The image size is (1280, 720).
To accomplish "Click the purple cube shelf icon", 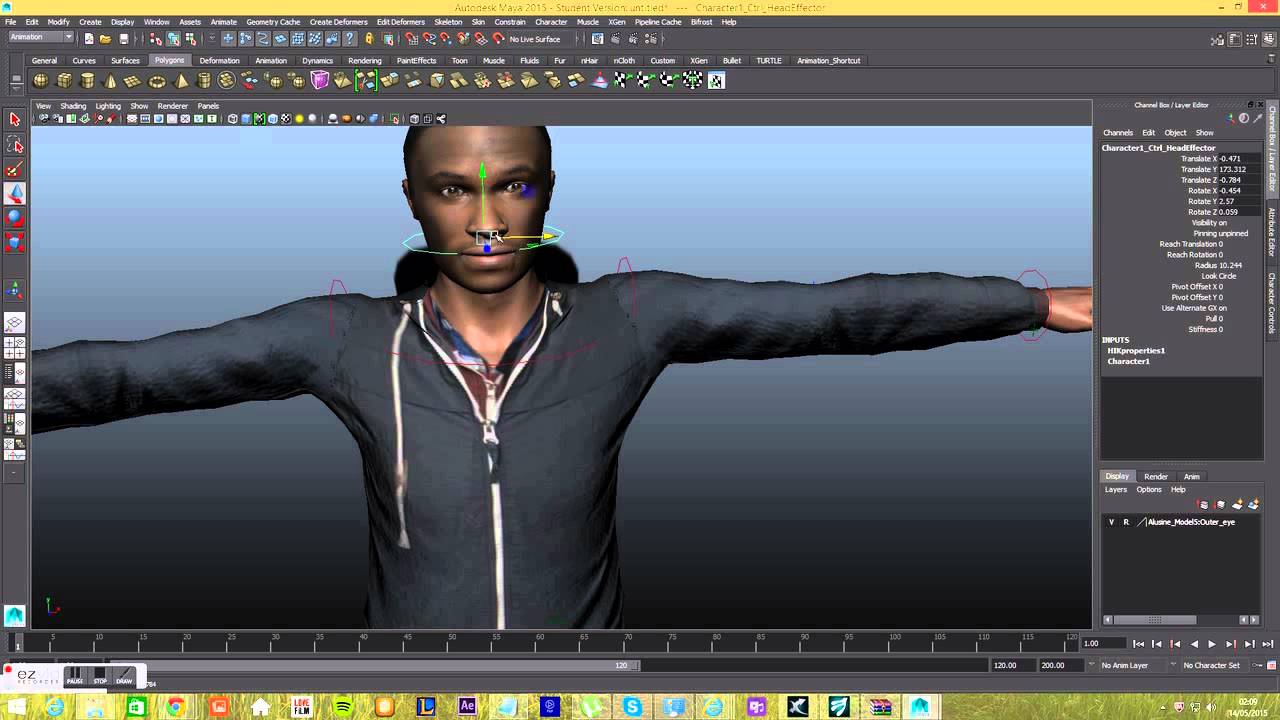I will point(320,81).
